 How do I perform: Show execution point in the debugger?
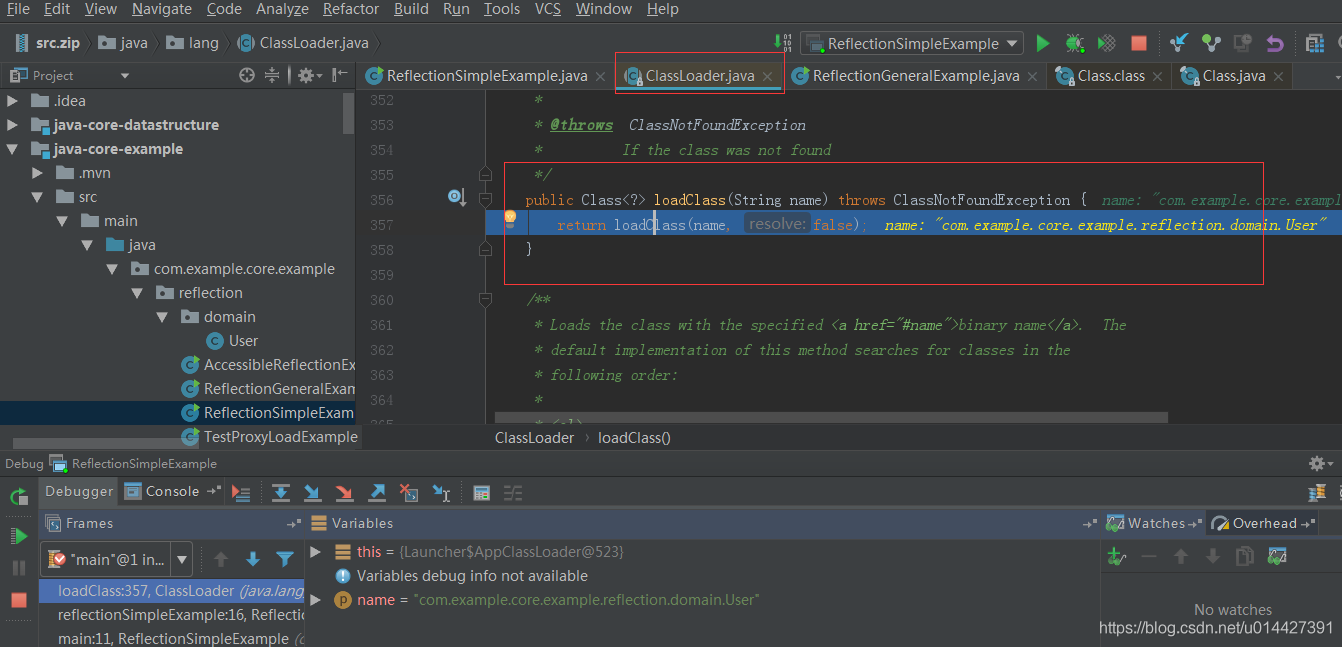click(x=241, y=492)
